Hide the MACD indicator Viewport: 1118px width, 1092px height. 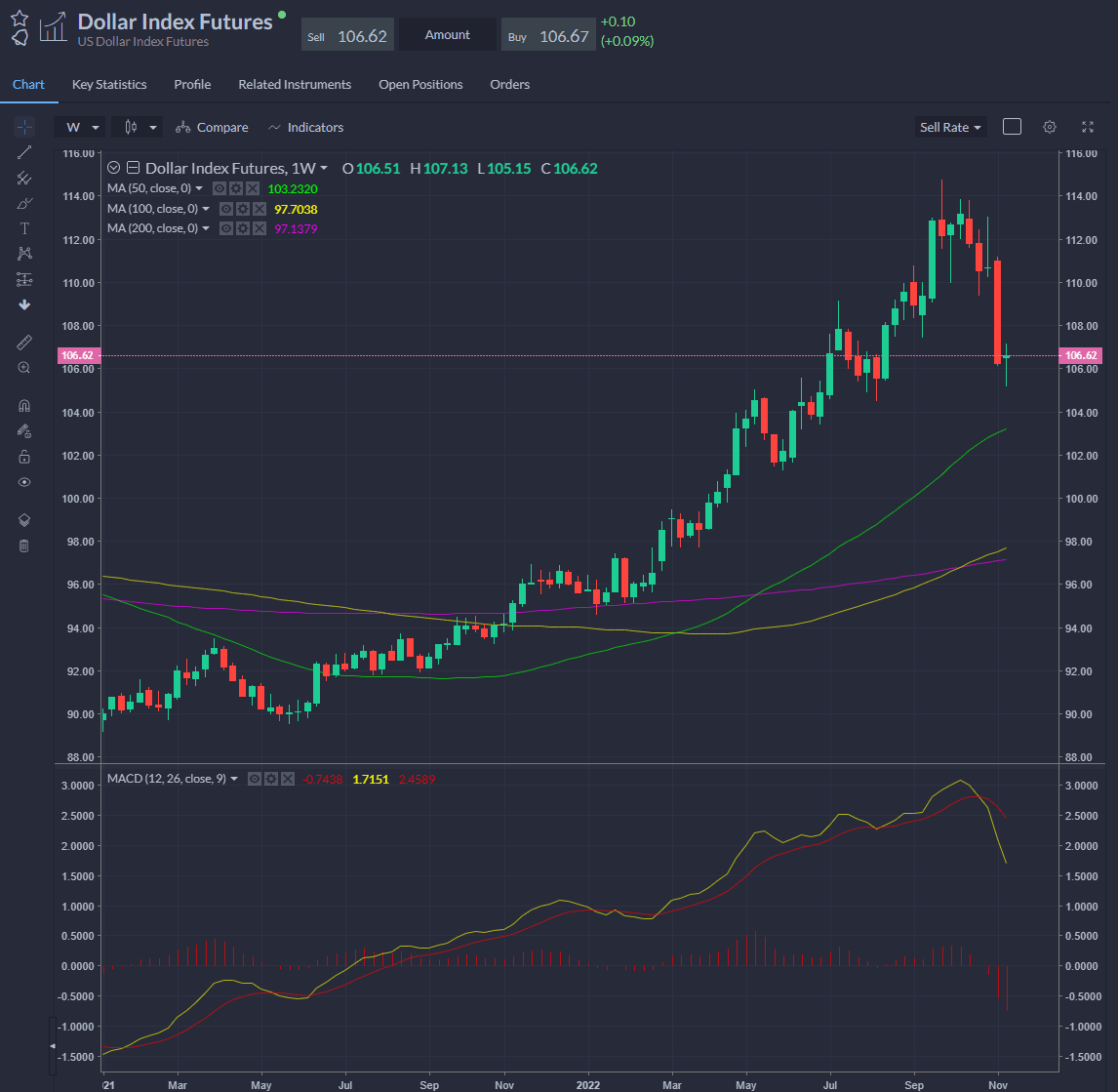pos(255,779)
